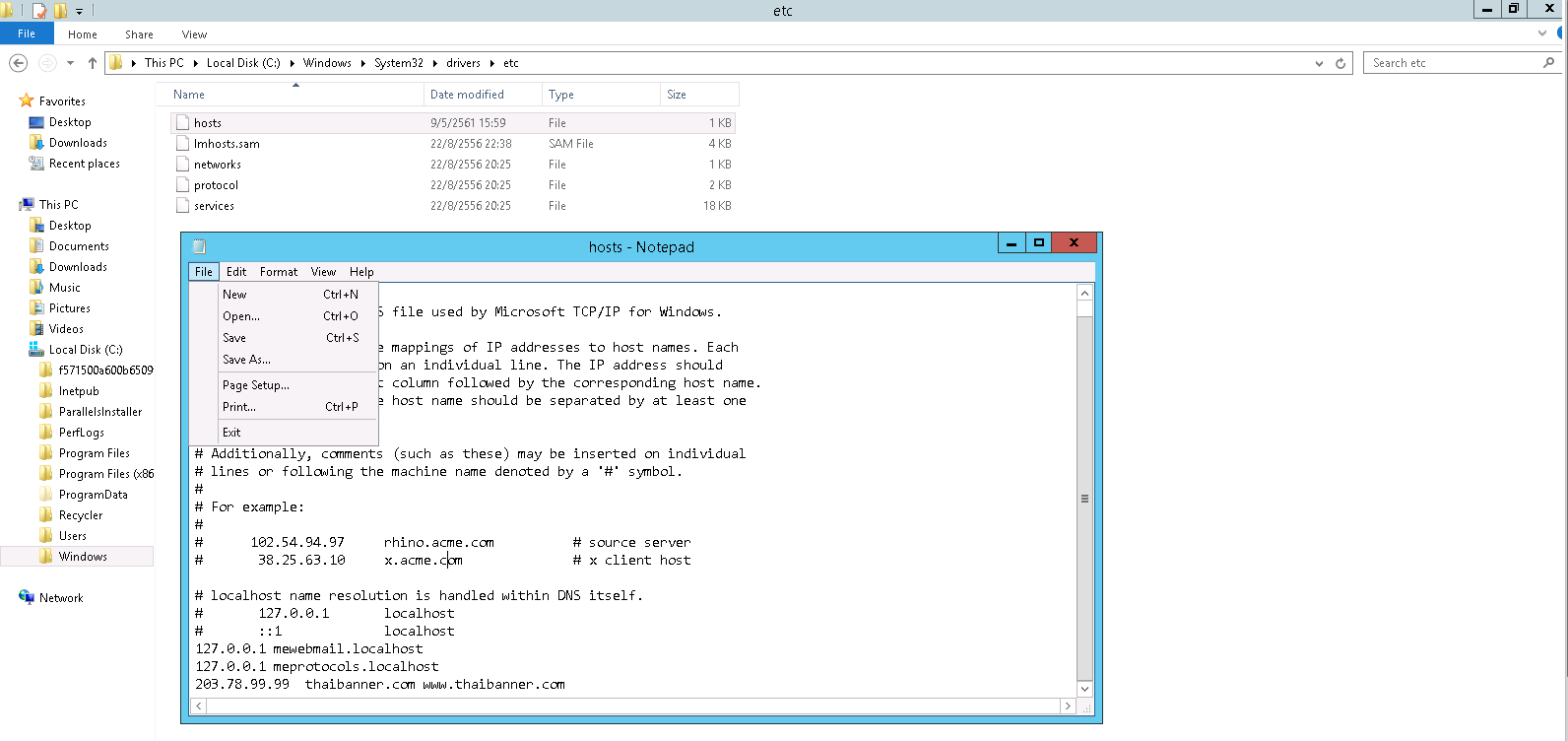Open Quick Access Toolbar customize dropdown

click(80, 12)
